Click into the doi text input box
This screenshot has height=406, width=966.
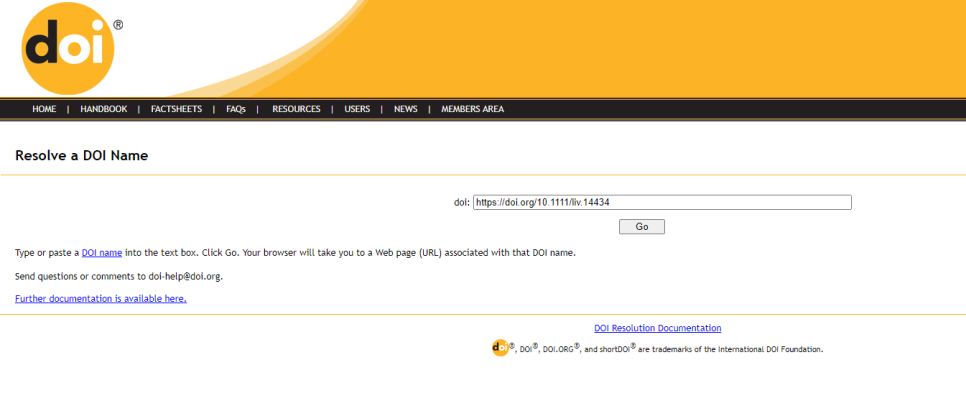tap(661, 202)
